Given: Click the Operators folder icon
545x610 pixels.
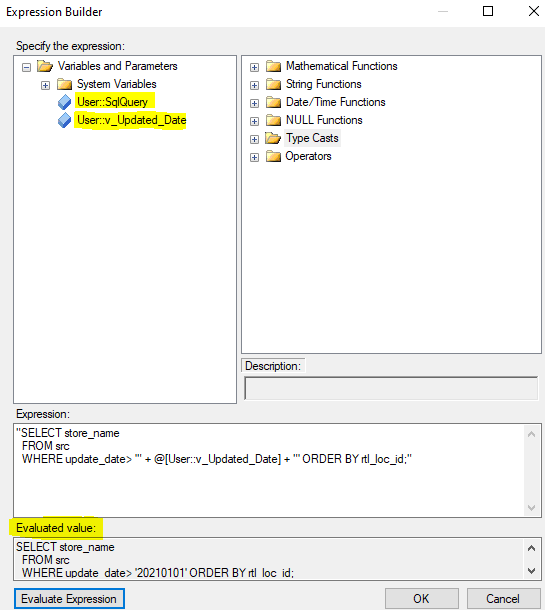Looking at the screenshot, I should (x=273, y=156).
